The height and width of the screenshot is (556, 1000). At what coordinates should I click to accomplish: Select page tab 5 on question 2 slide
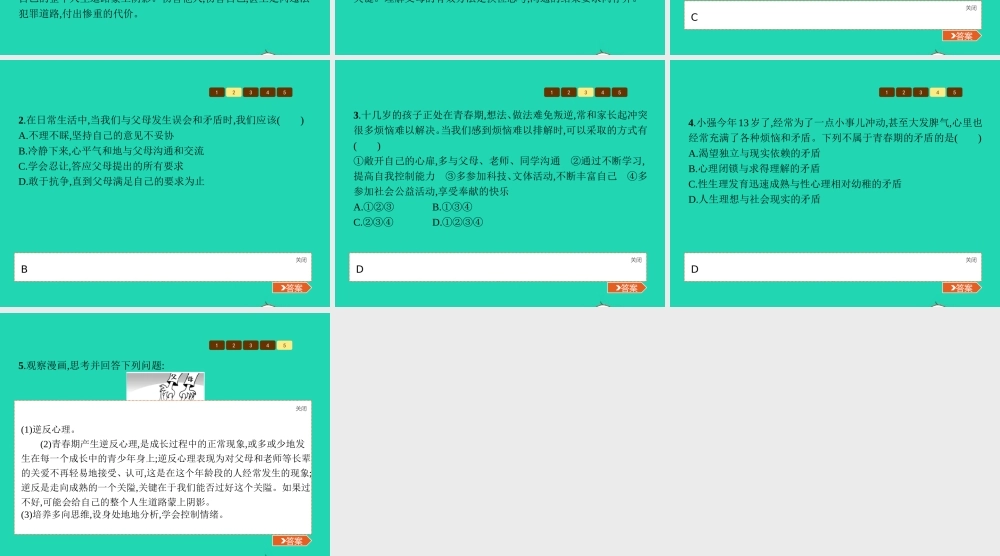284,92
